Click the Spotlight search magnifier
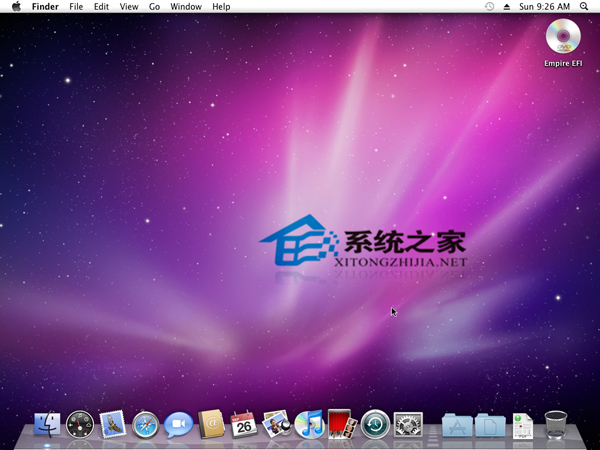This screenshot has height=450, width=600. [x=584, y=7]
